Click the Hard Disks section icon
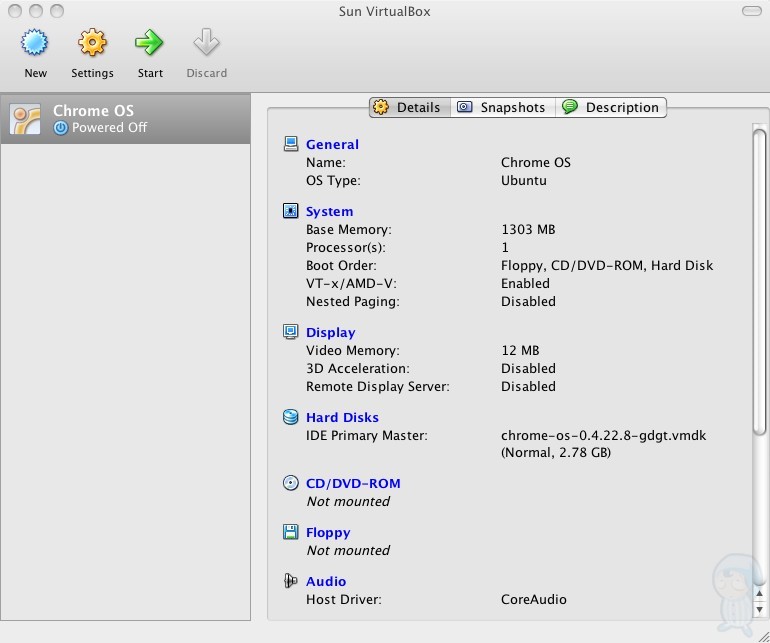The width and height of the screenshot is (770, 643). tap(291, 417)
